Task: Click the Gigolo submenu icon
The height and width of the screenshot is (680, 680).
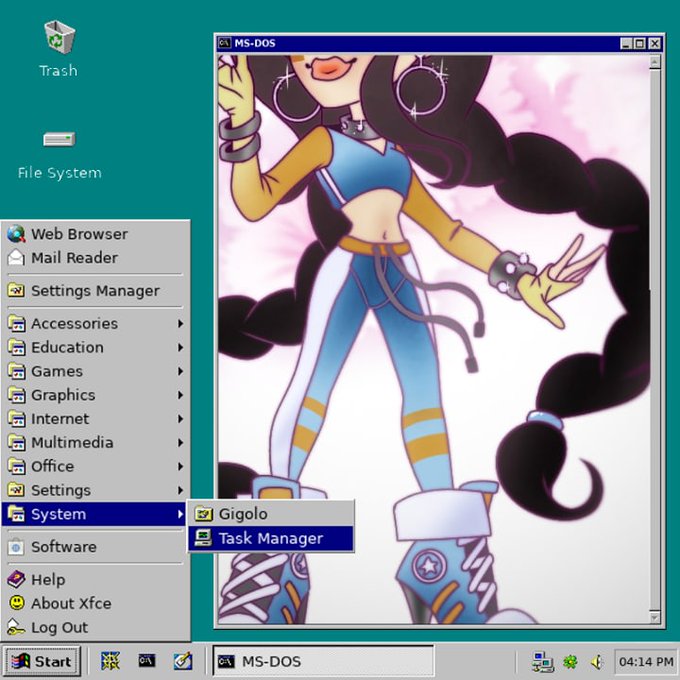Action: [x=203, y=514]
